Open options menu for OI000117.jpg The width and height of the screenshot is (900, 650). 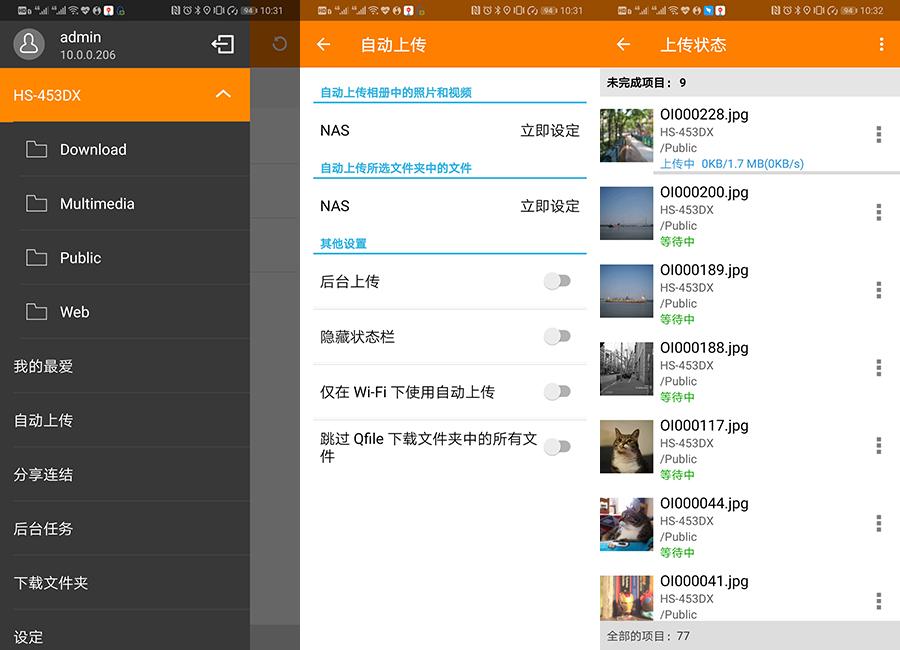coord(878,446)
